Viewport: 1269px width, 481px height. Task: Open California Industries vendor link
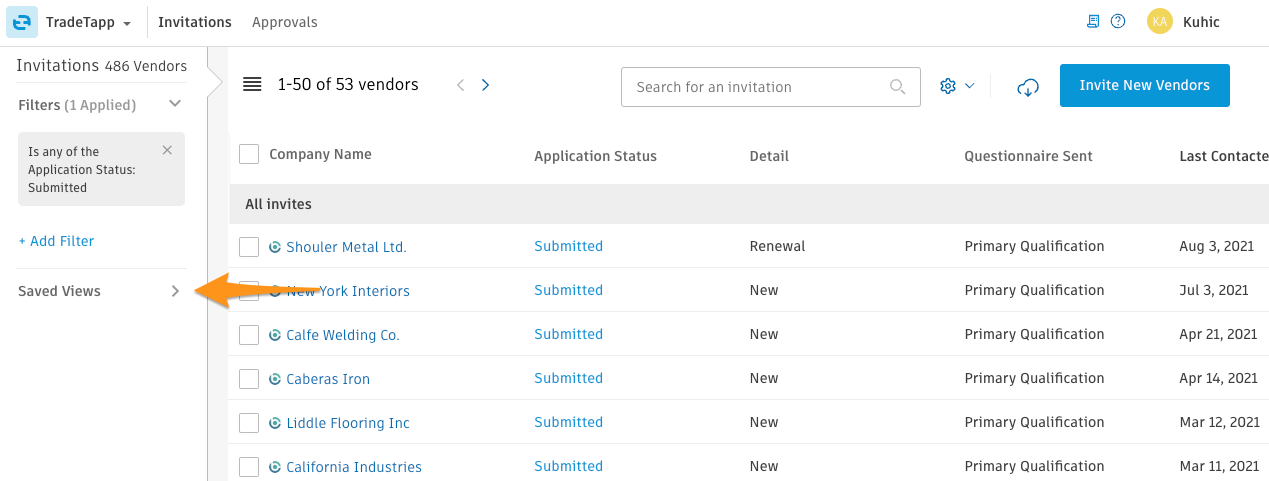point(354,467)
